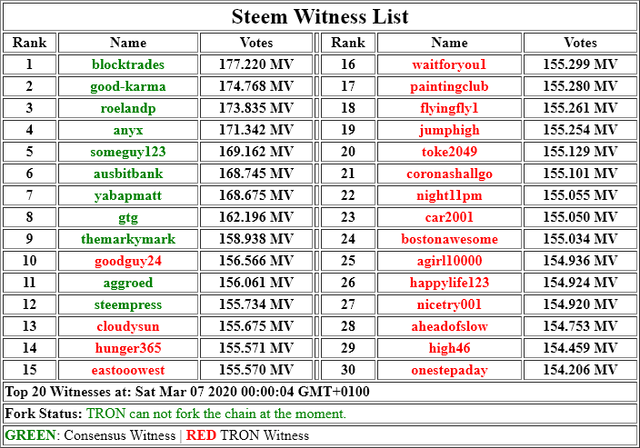Screen dimensions: 640x448
Task: Click the Steem Witness List title
Action: pyautogui.click(x=320, y=17)
